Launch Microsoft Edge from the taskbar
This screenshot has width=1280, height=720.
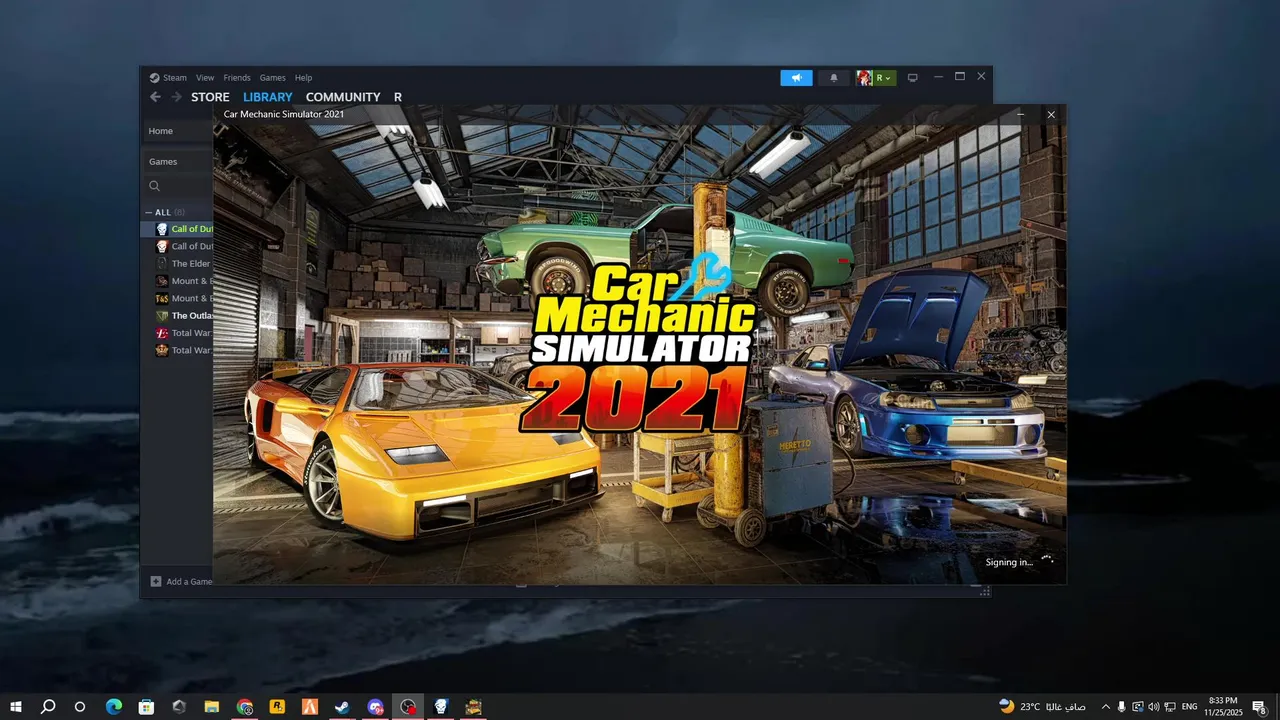[x=113, y=706]
